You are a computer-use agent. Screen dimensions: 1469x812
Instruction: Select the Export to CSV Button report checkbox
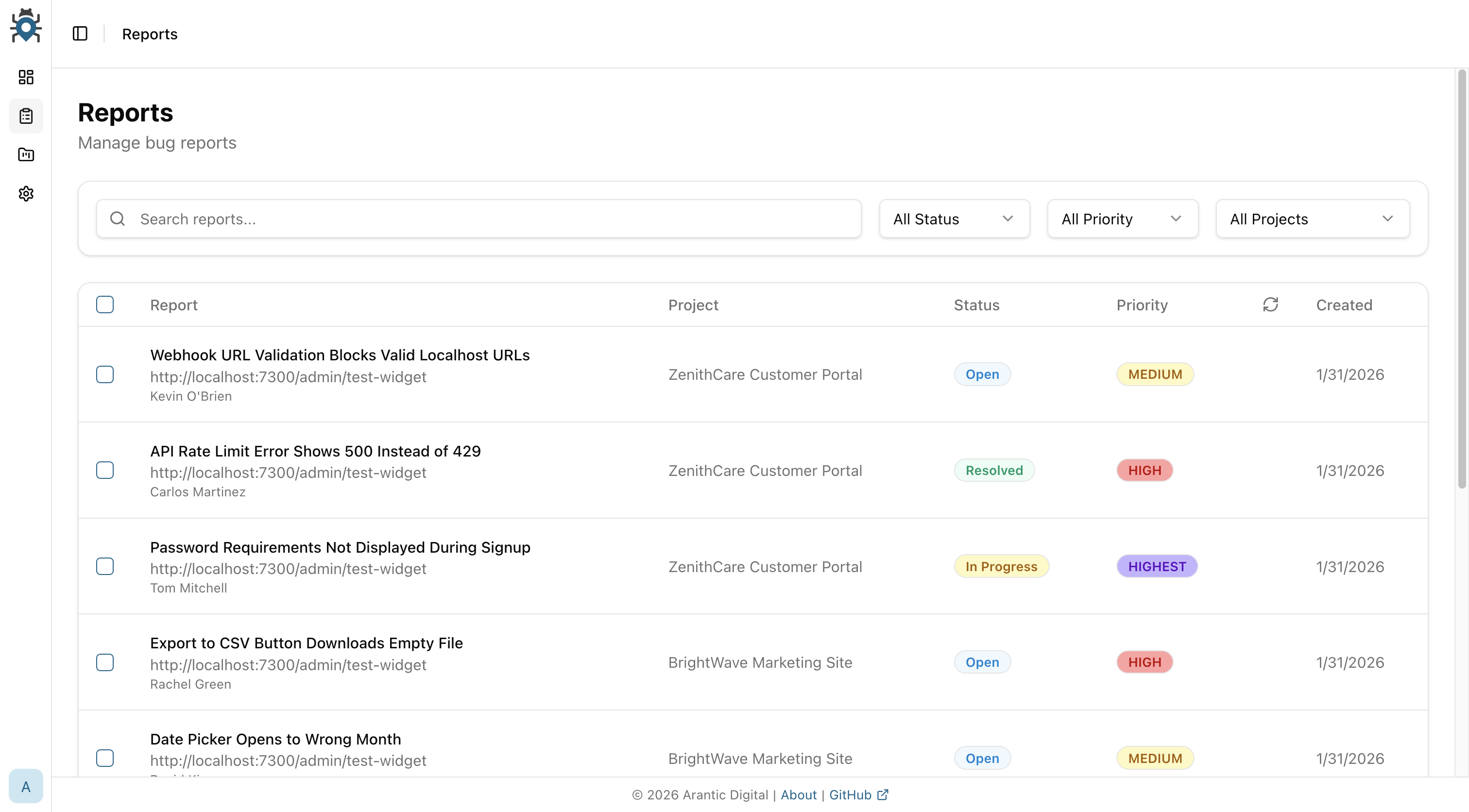pyautogui.click(x=105, y=662)
